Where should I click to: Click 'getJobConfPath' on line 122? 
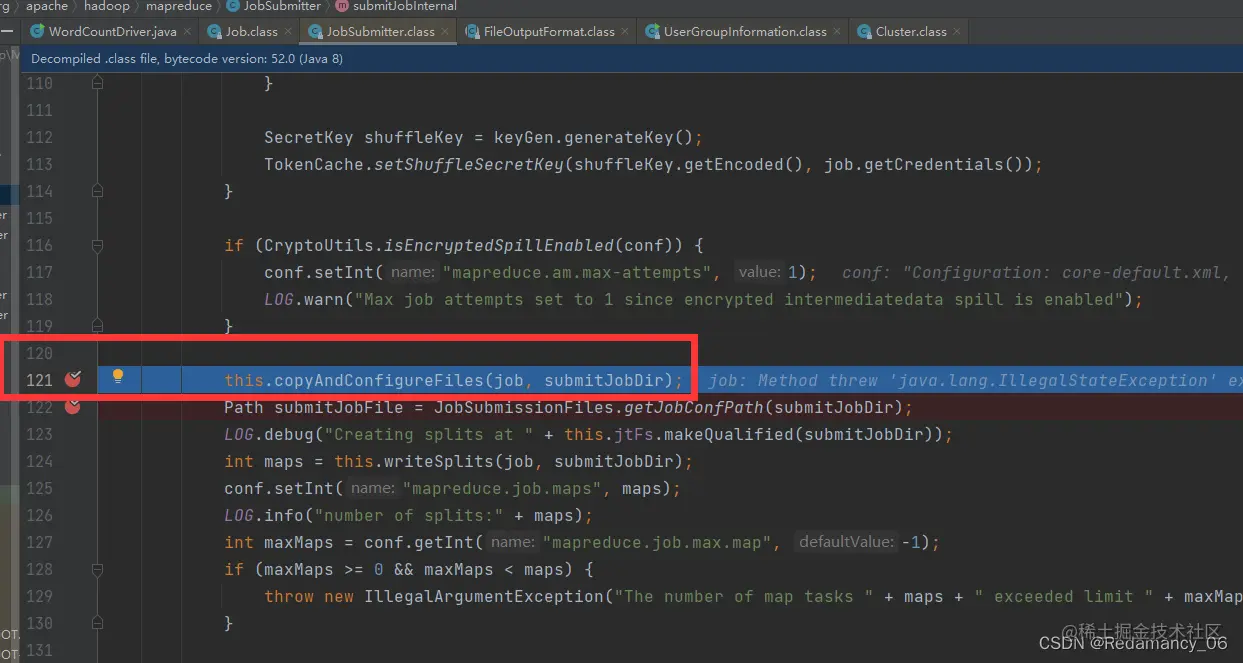(694, 407)
